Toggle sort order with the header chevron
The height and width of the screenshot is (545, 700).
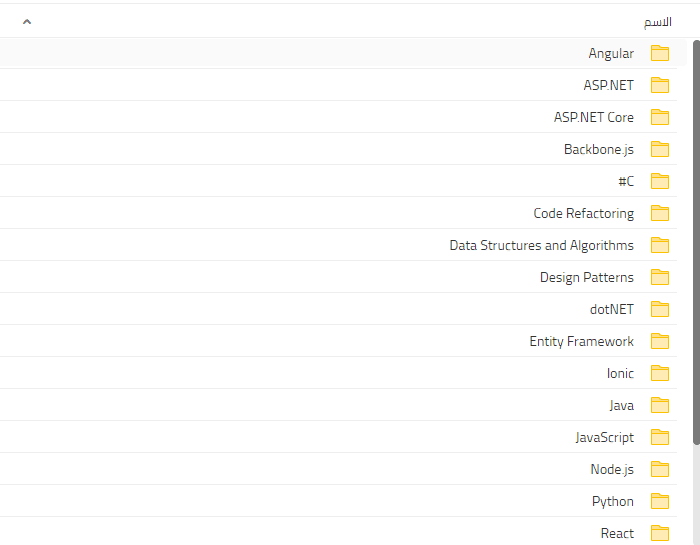(x=27, y=21)
